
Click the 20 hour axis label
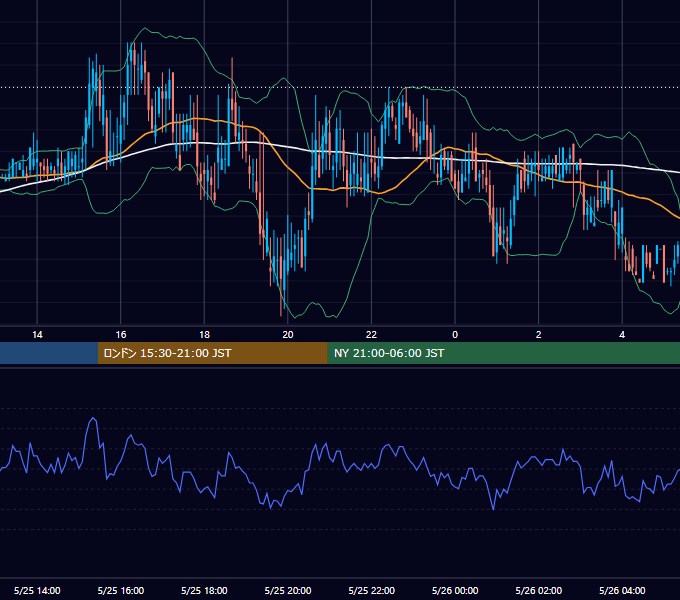point(288,335)
